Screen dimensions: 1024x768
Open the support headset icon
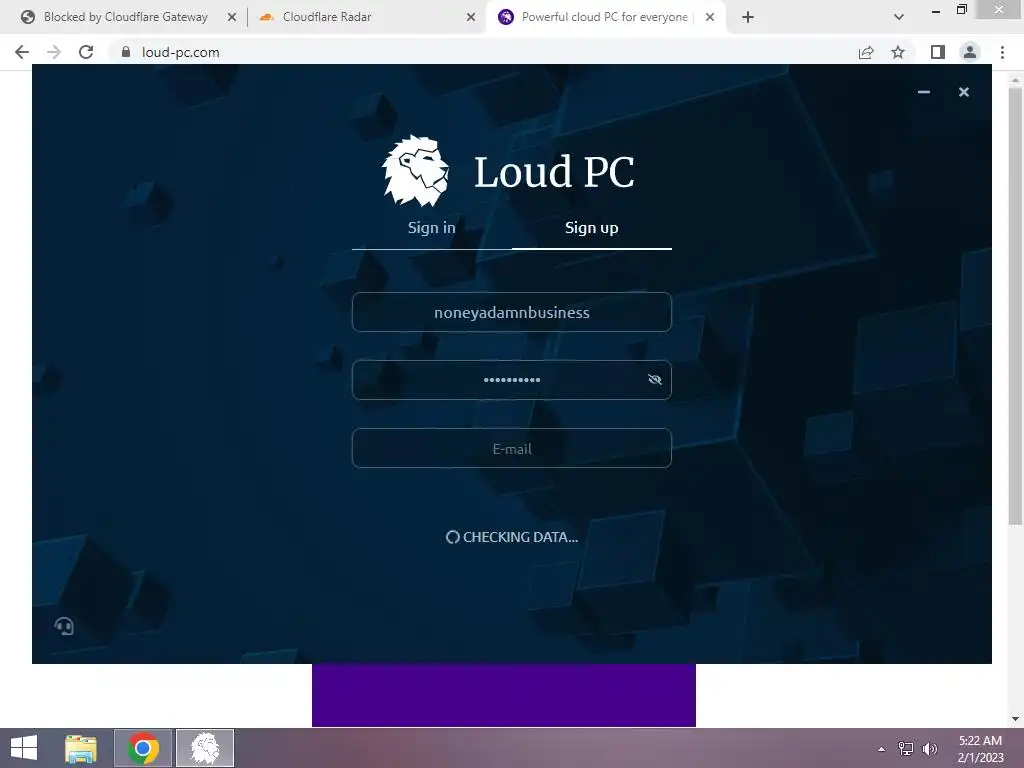coord(64,626)
